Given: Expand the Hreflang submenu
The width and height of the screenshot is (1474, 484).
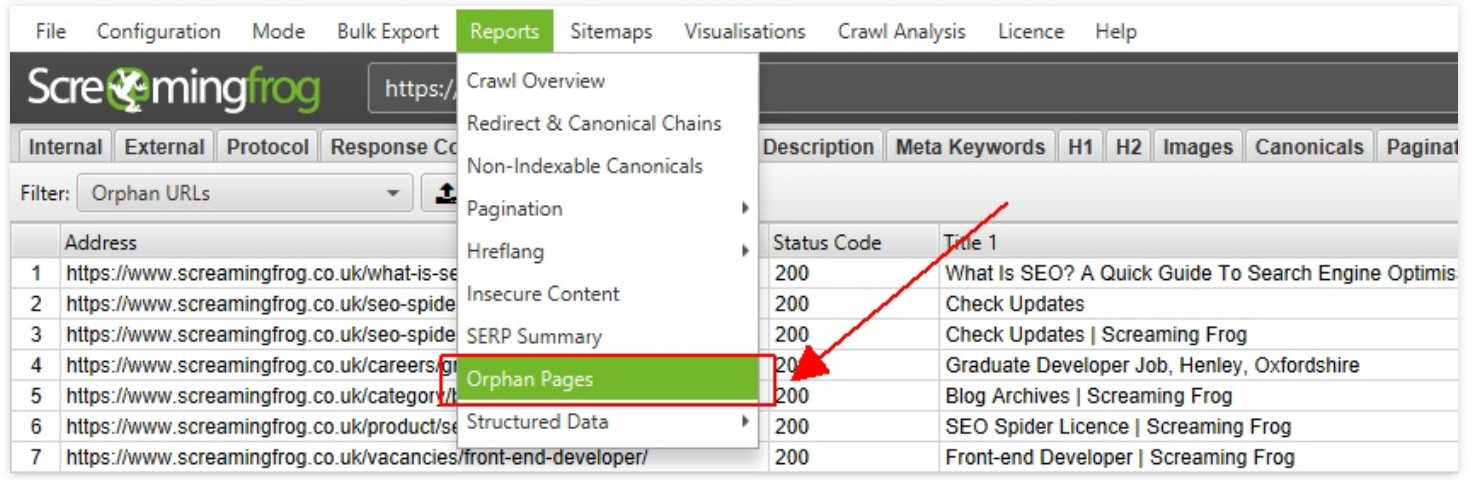Looking at the screenshot, I should click(x=608, y=252).
